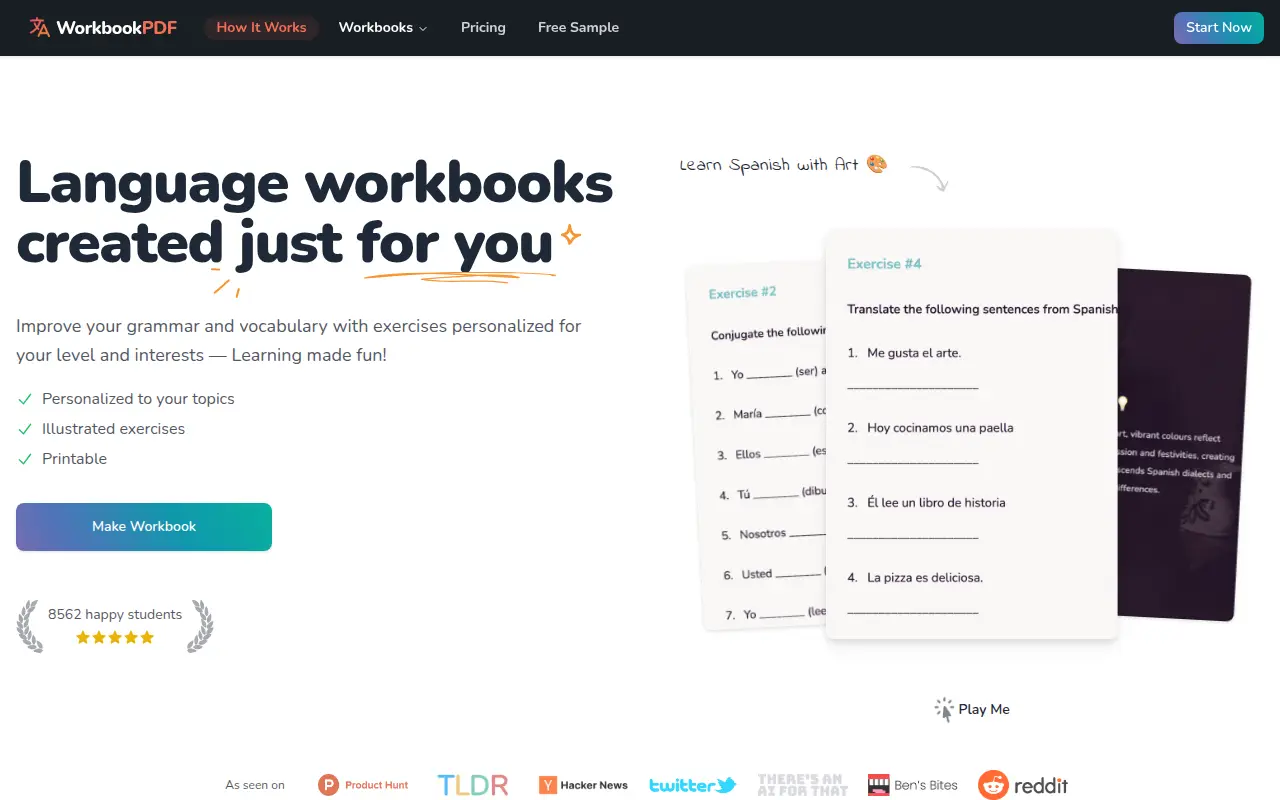Screen dimensions: 1280x800
Task: Click the 'Illustrated exercises' text
Action: click(x=113, y=428)
